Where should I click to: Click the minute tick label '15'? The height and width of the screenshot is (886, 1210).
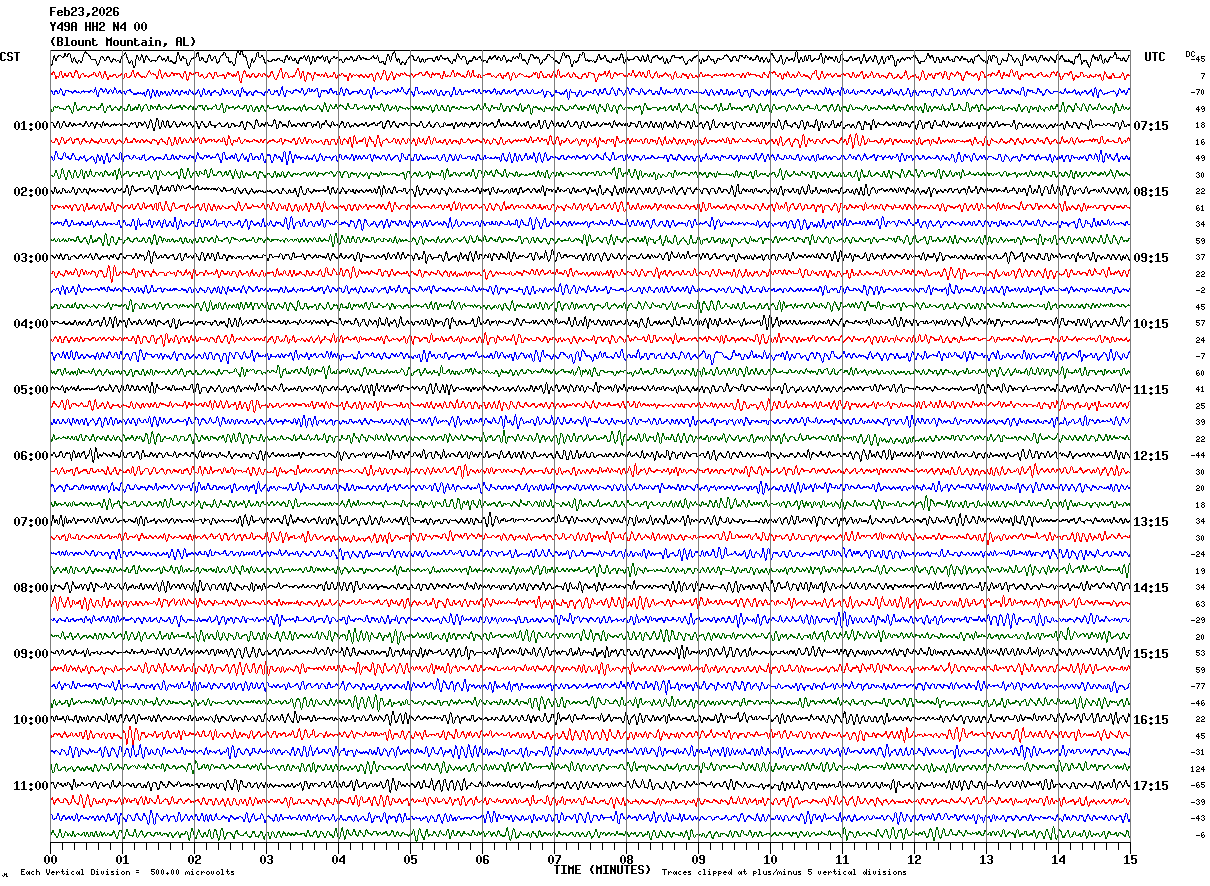pos(1130,859)
